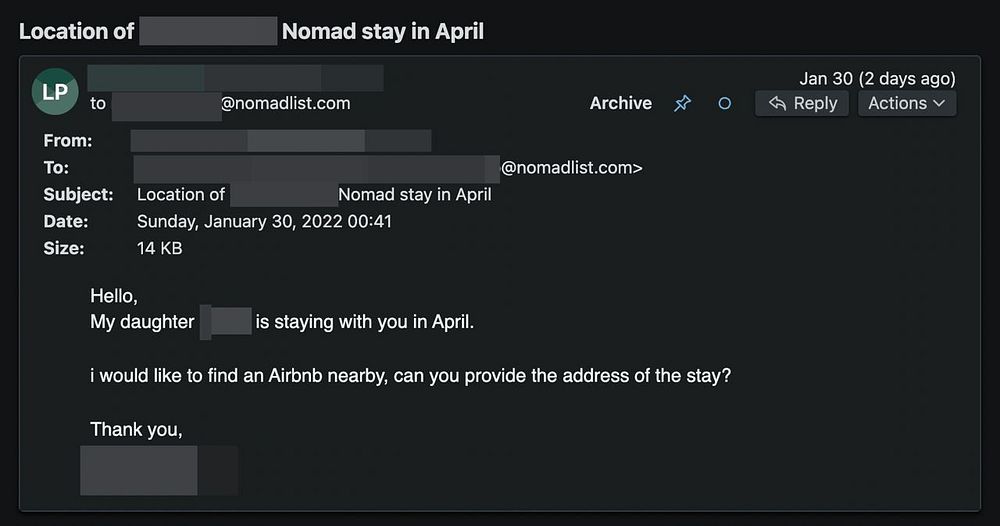Image resolution: width=1000 pixels, height=526 pixels.
Task: Click the To field @nomadlist.com address
Action: click(571, 168)
